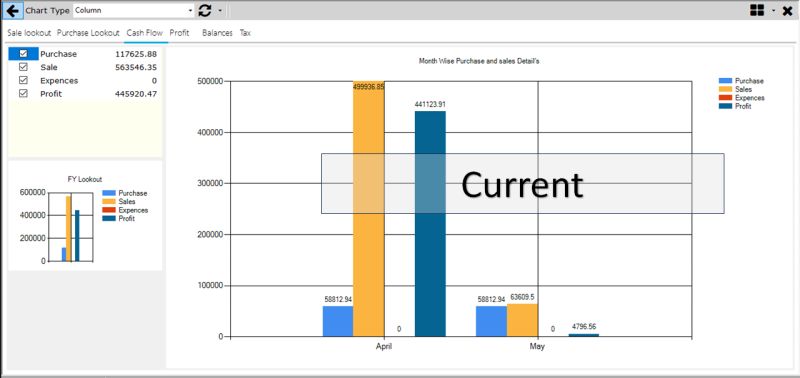
Task: Toggle the Expences checkbox
Action: (23, 80)
